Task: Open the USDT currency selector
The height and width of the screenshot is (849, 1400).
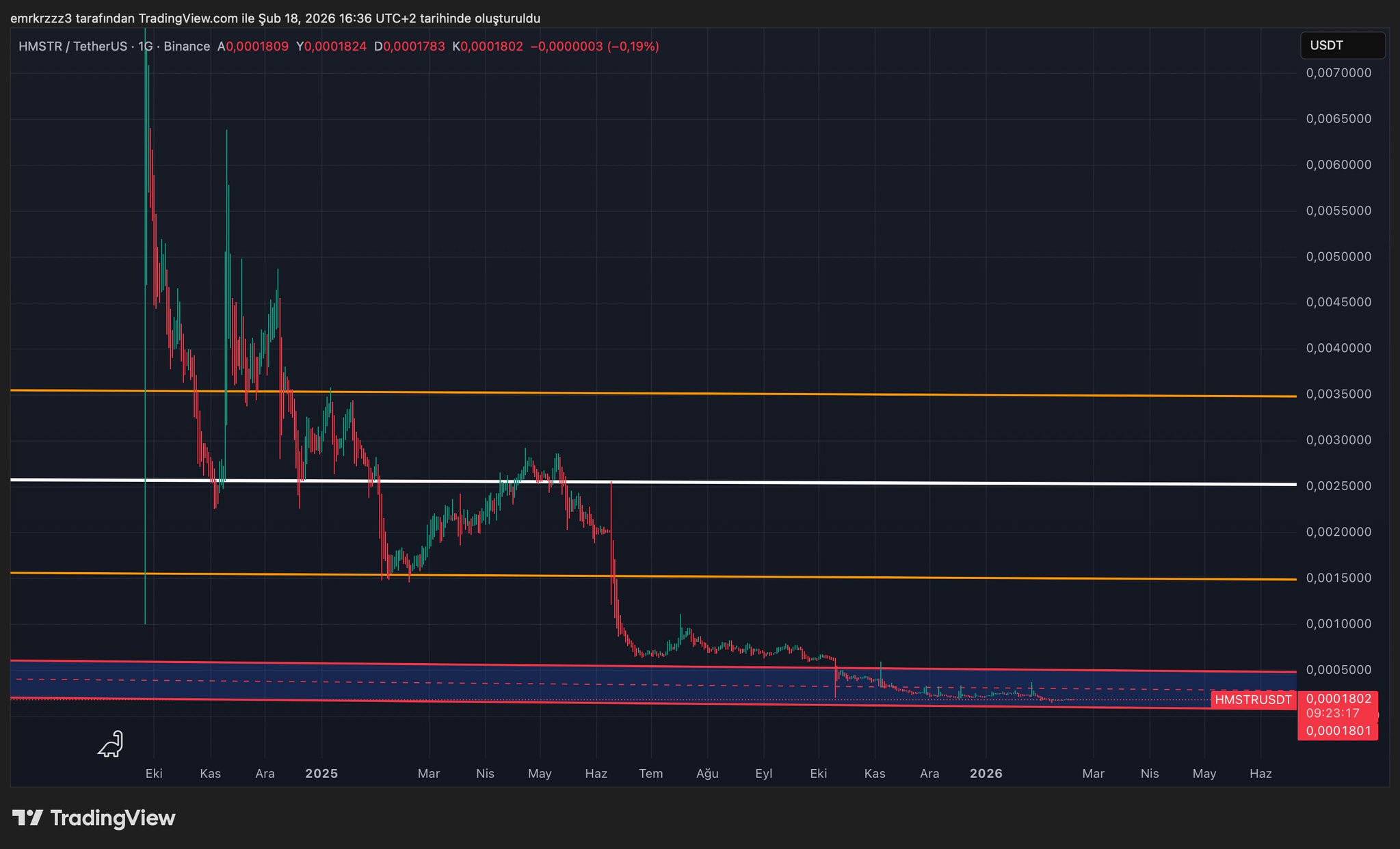Action: 1342,46
